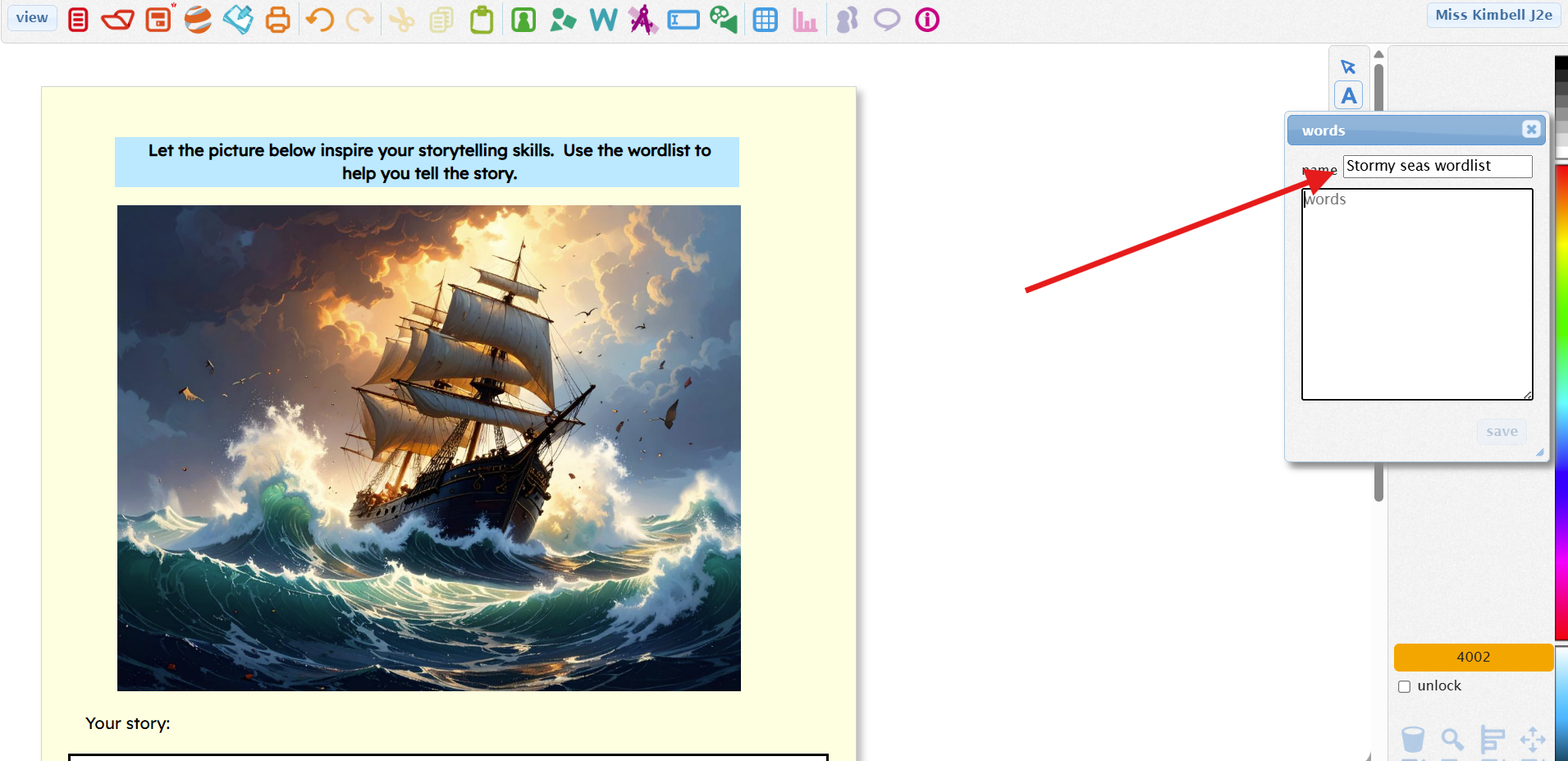Click the orange print icon
Viewport: 1568px width, 761px height.
(x=278, y=20)
